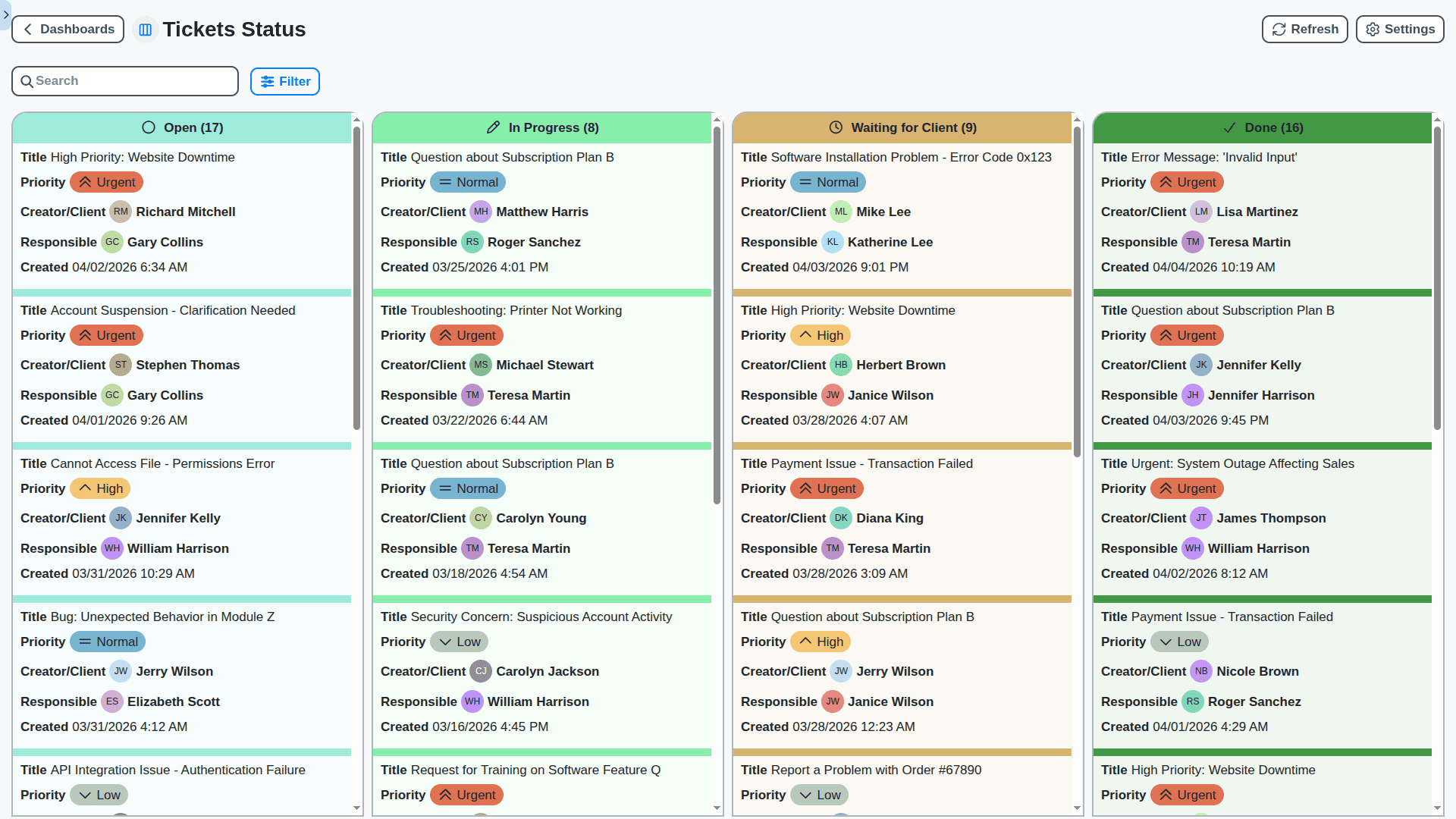Click the pencil icon on the In Progress header

pyautogui.click(x=494, y=127)
